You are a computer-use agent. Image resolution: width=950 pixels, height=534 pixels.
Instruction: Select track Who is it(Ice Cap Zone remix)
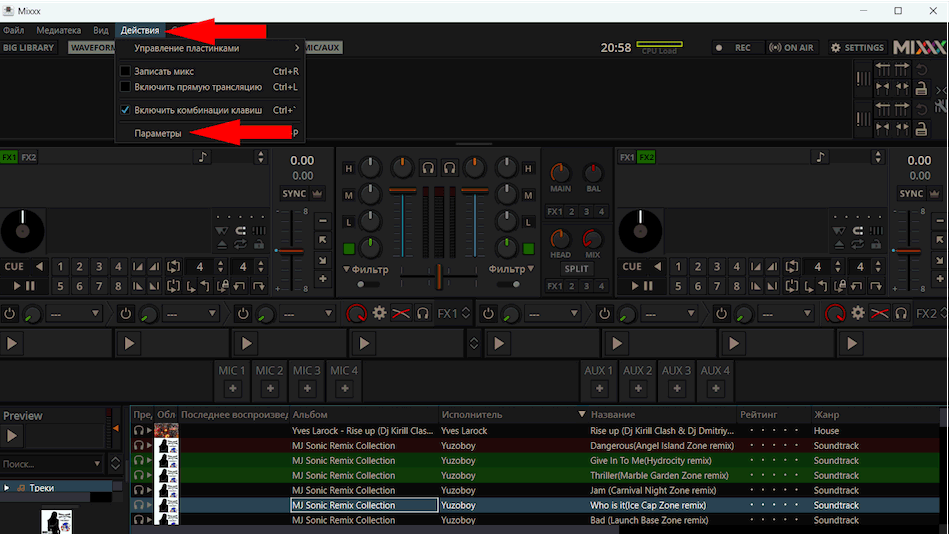coord(648,505)
